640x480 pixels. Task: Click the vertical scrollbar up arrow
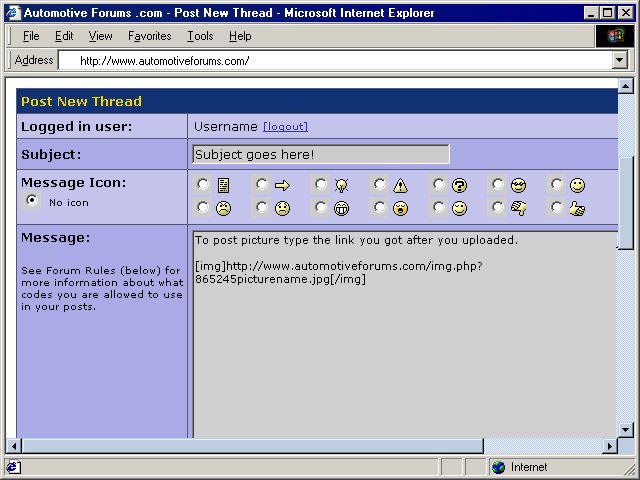click(626, 86)
